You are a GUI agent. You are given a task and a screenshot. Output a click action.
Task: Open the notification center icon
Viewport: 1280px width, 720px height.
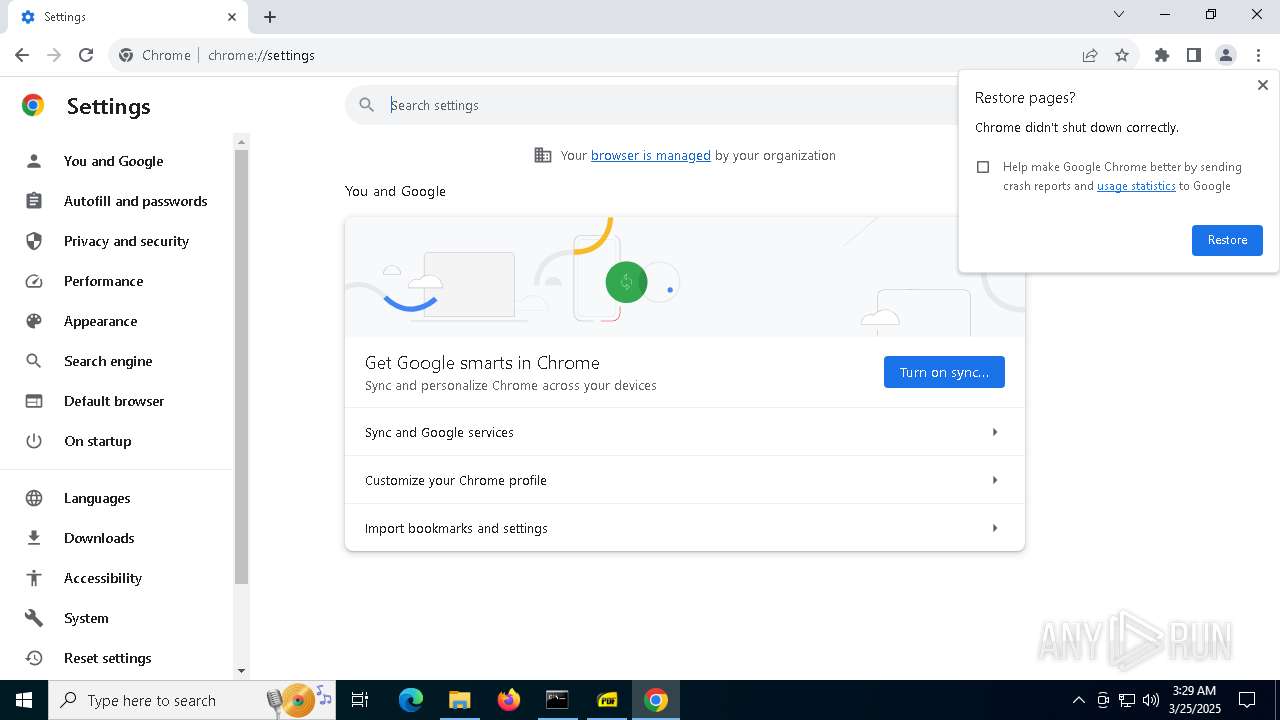click(1247, 700)
